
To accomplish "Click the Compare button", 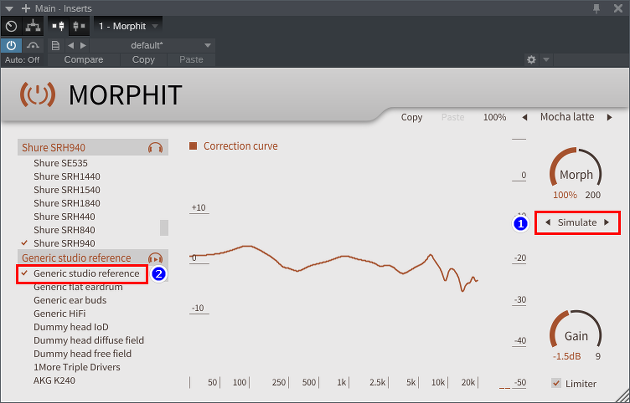I will pos(84,60).
